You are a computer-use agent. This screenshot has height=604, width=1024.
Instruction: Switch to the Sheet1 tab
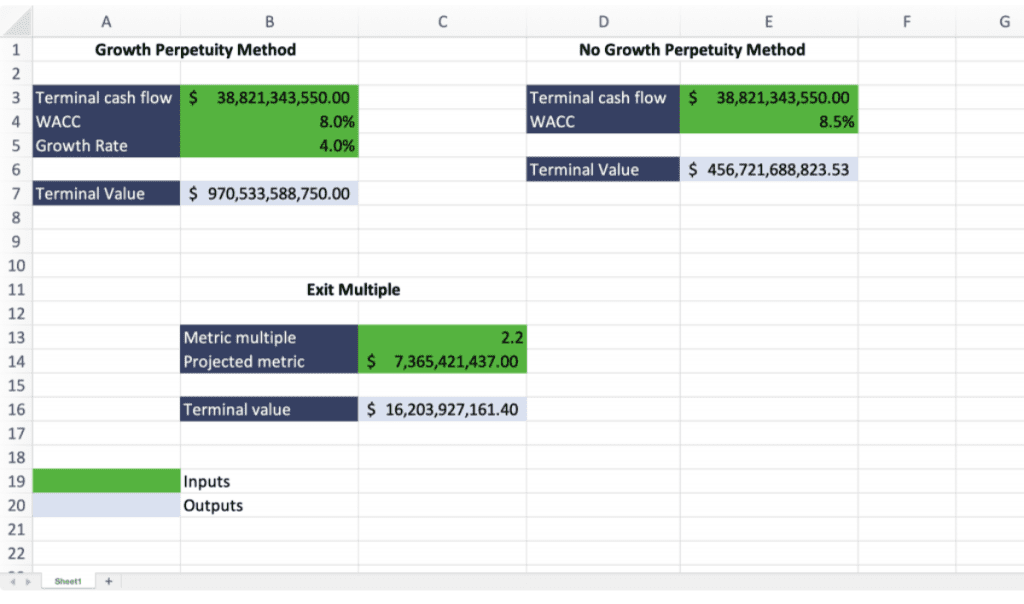click(x=66, y=580)
